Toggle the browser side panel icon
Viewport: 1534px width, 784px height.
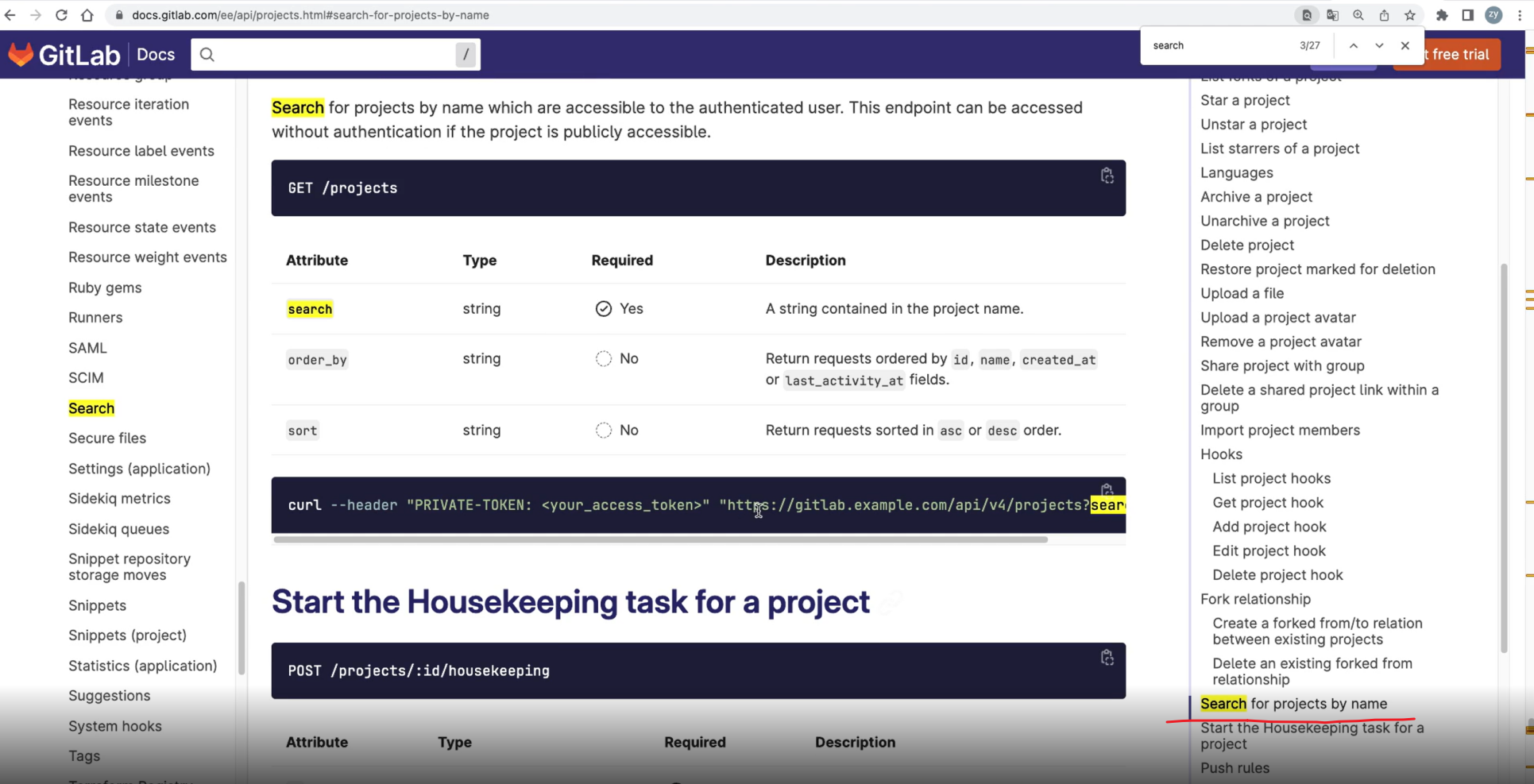tap(1468, 15)
